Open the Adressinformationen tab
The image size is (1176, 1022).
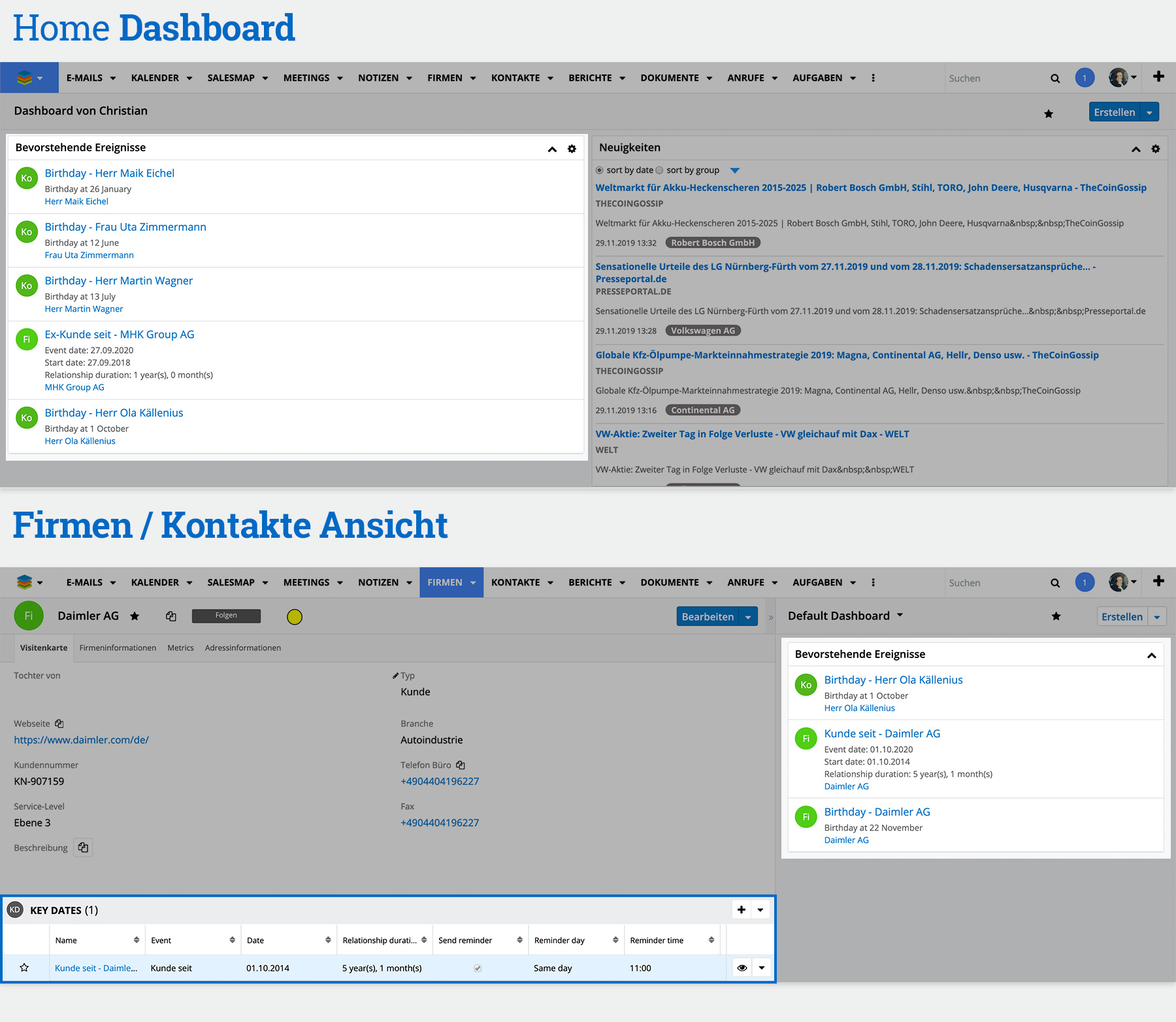[243, 648]
